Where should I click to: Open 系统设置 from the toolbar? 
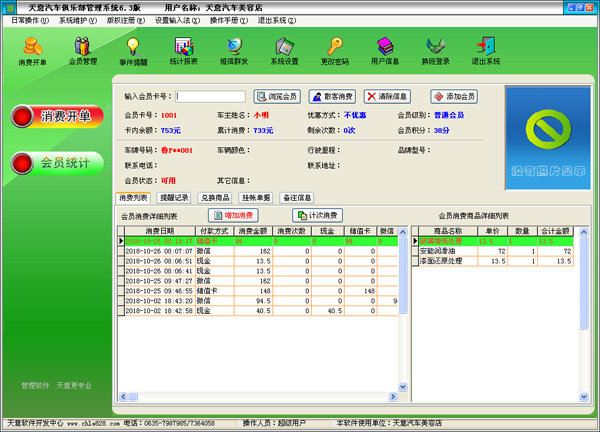284,50
